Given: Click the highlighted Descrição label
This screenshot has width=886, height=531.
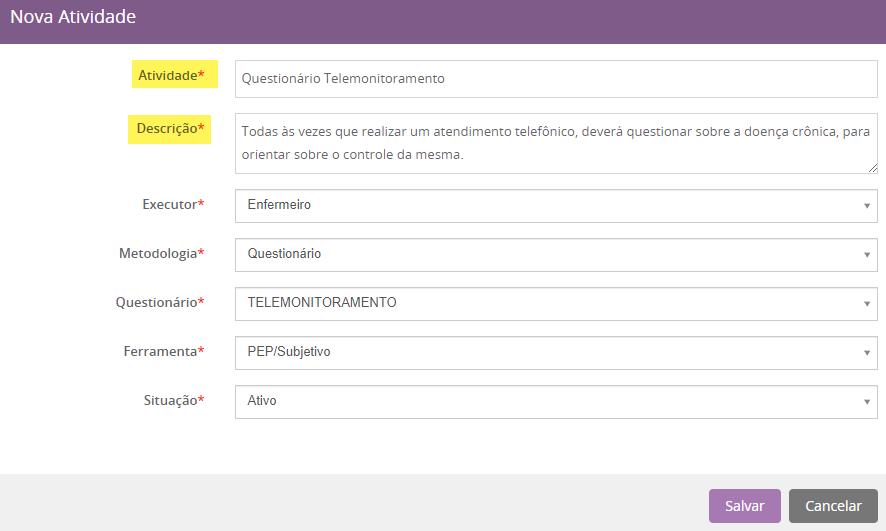Looking at the screenshot, I should pyautogui.click(x=170, y=129).
